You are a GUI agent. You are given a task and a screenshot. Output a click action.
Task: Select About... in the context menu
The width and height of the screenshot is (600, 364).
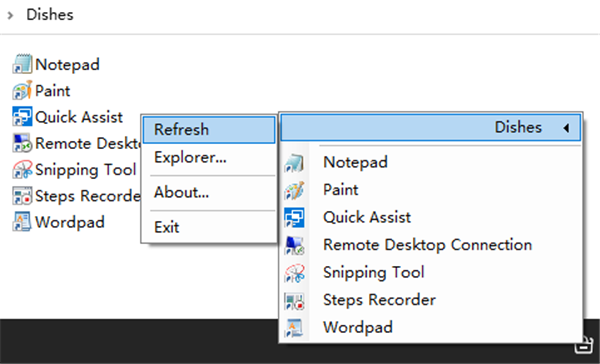(x=209, y=192)
